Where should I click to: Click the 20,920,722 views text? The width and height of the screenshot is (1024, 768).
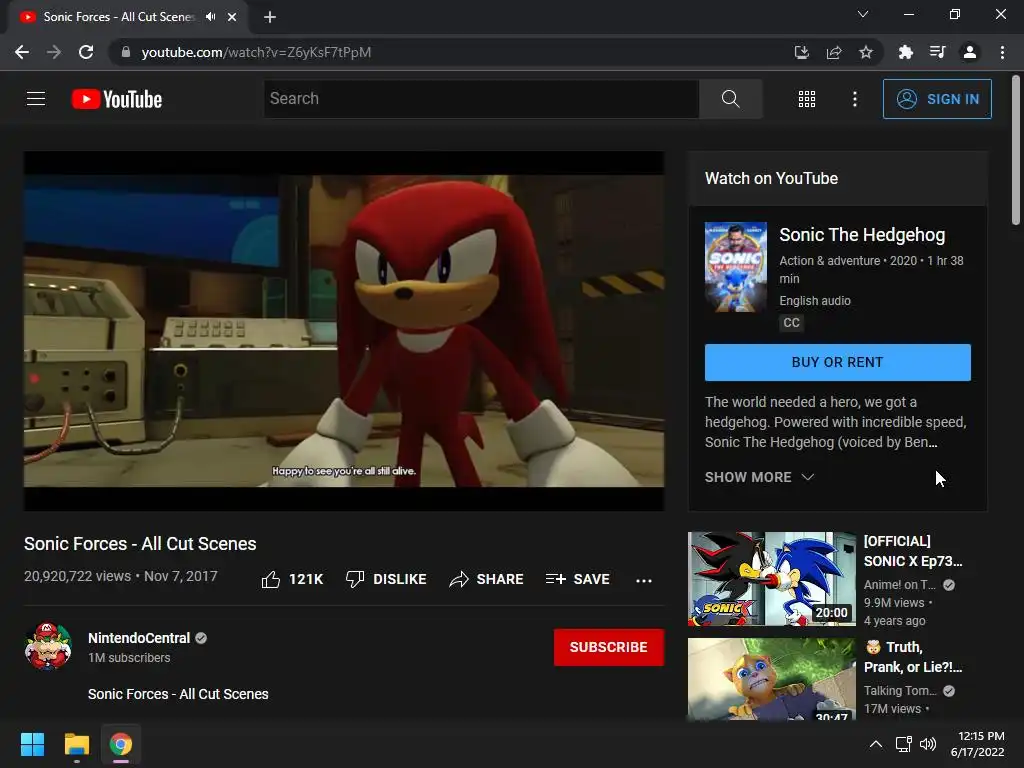(78, 576)
